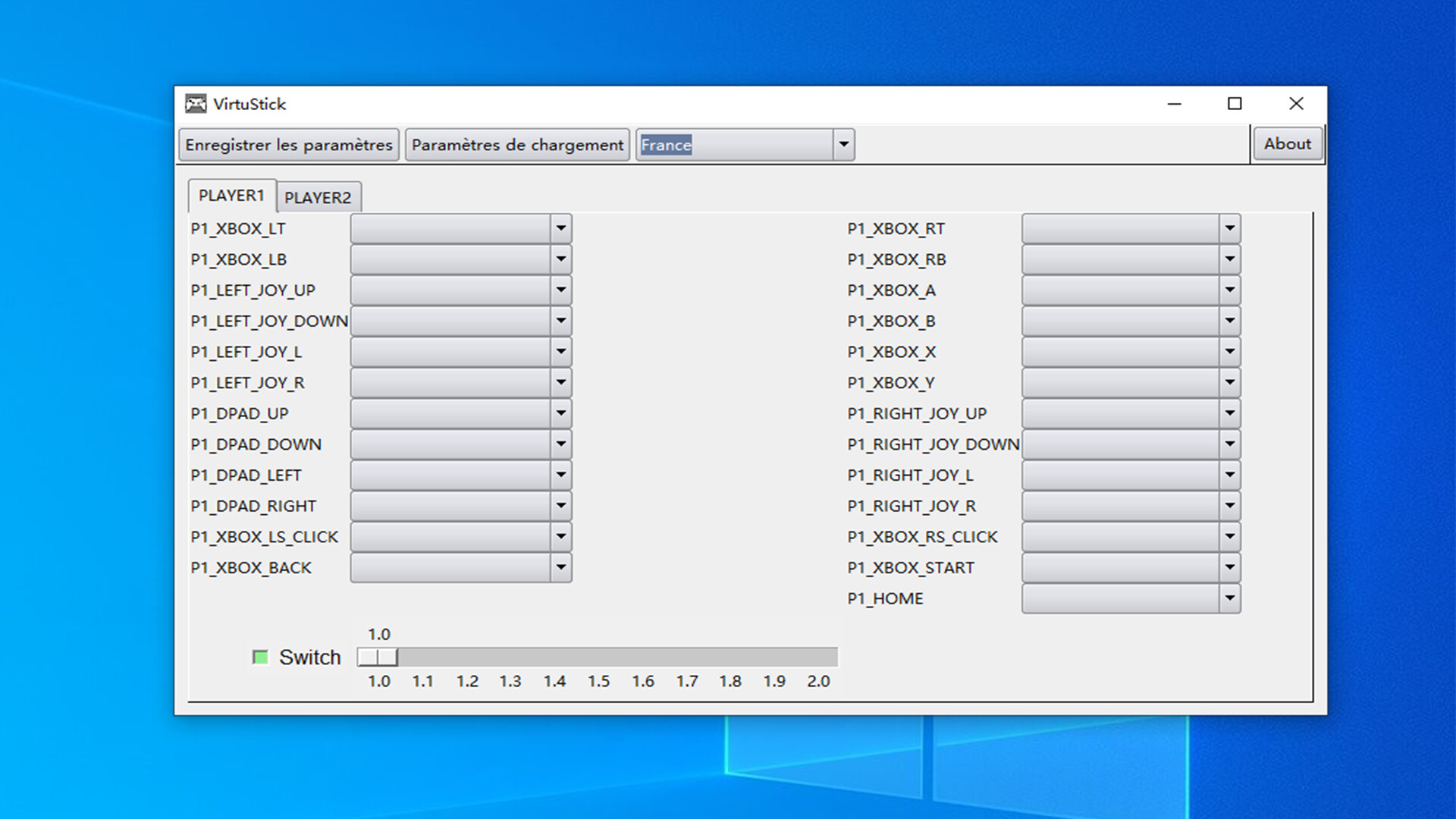Open the P1_XBOX_RS_CLICK mapping dropdown
Screen dimensions: 1456x819
point(1230,536)
